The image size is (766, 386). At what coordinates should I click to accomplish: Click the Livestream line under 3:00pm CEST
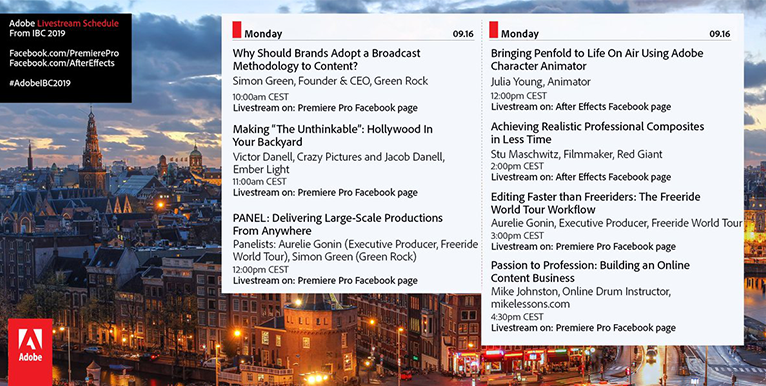click(x=583, y=246)
